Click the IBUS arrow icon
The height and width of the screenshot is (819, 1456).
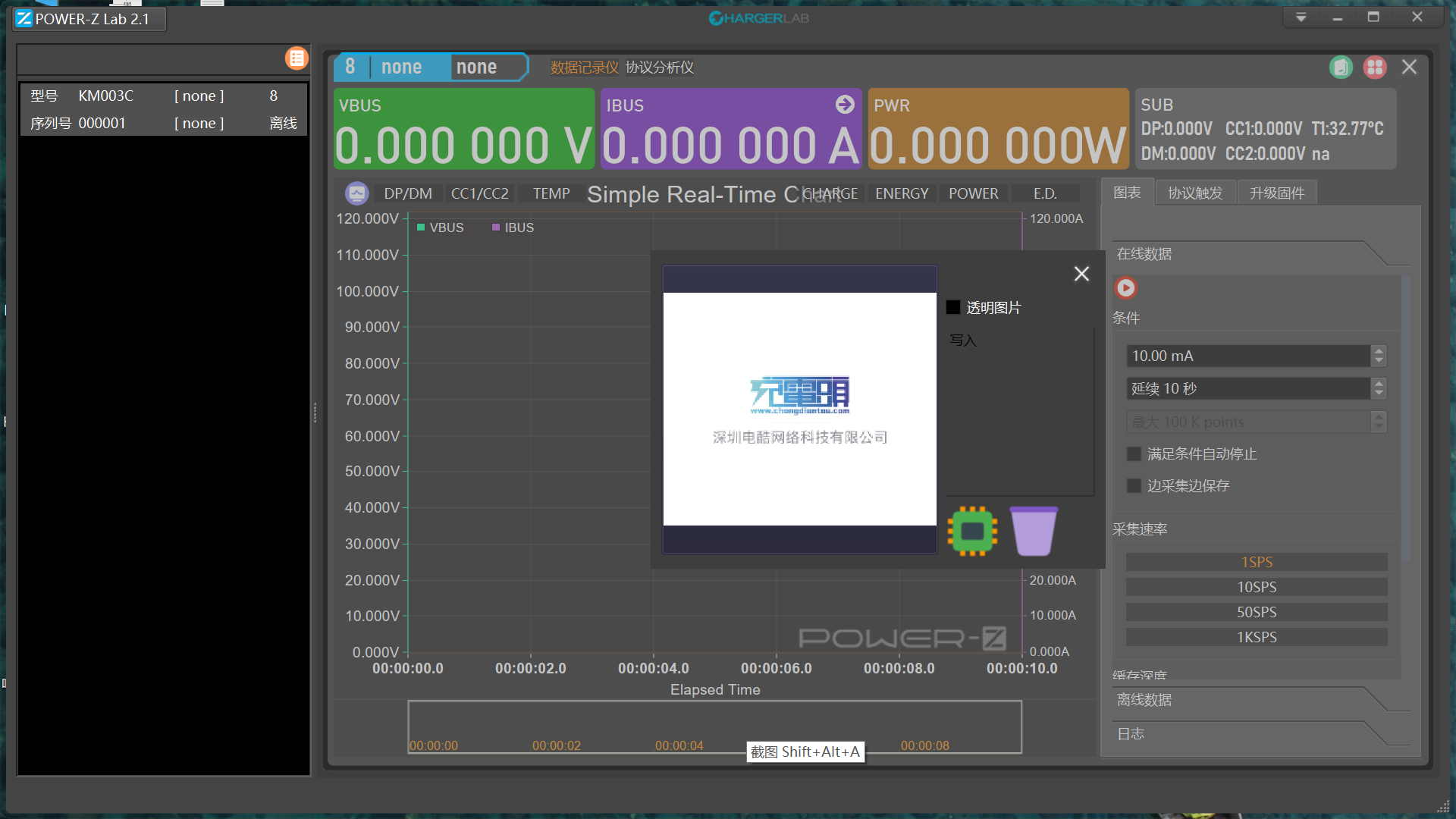coord(845,105)
